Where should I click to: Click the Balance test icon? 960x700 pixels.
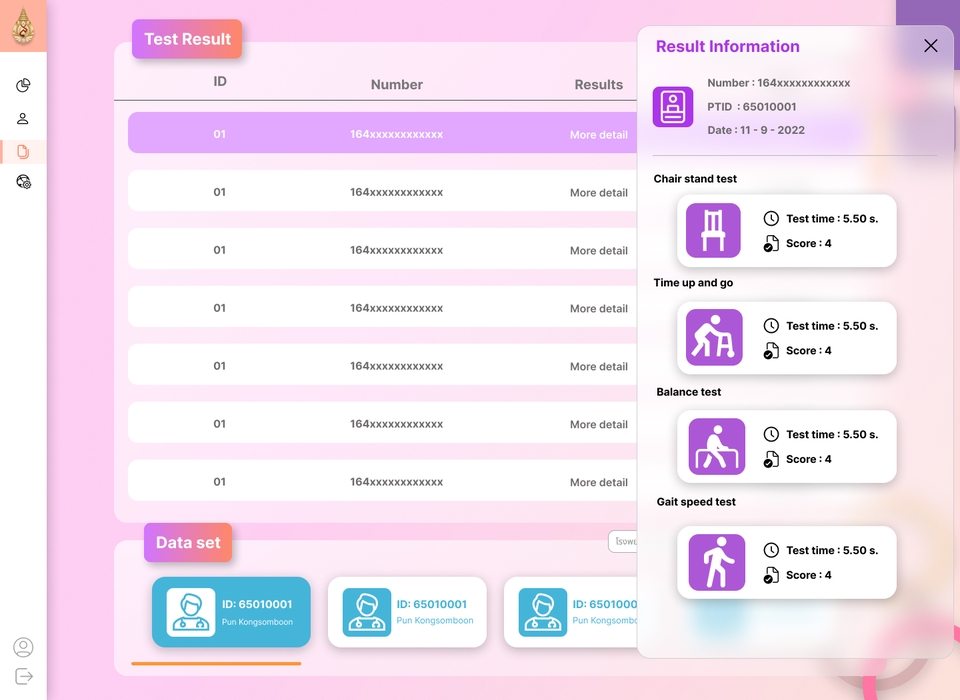(717, 446)
